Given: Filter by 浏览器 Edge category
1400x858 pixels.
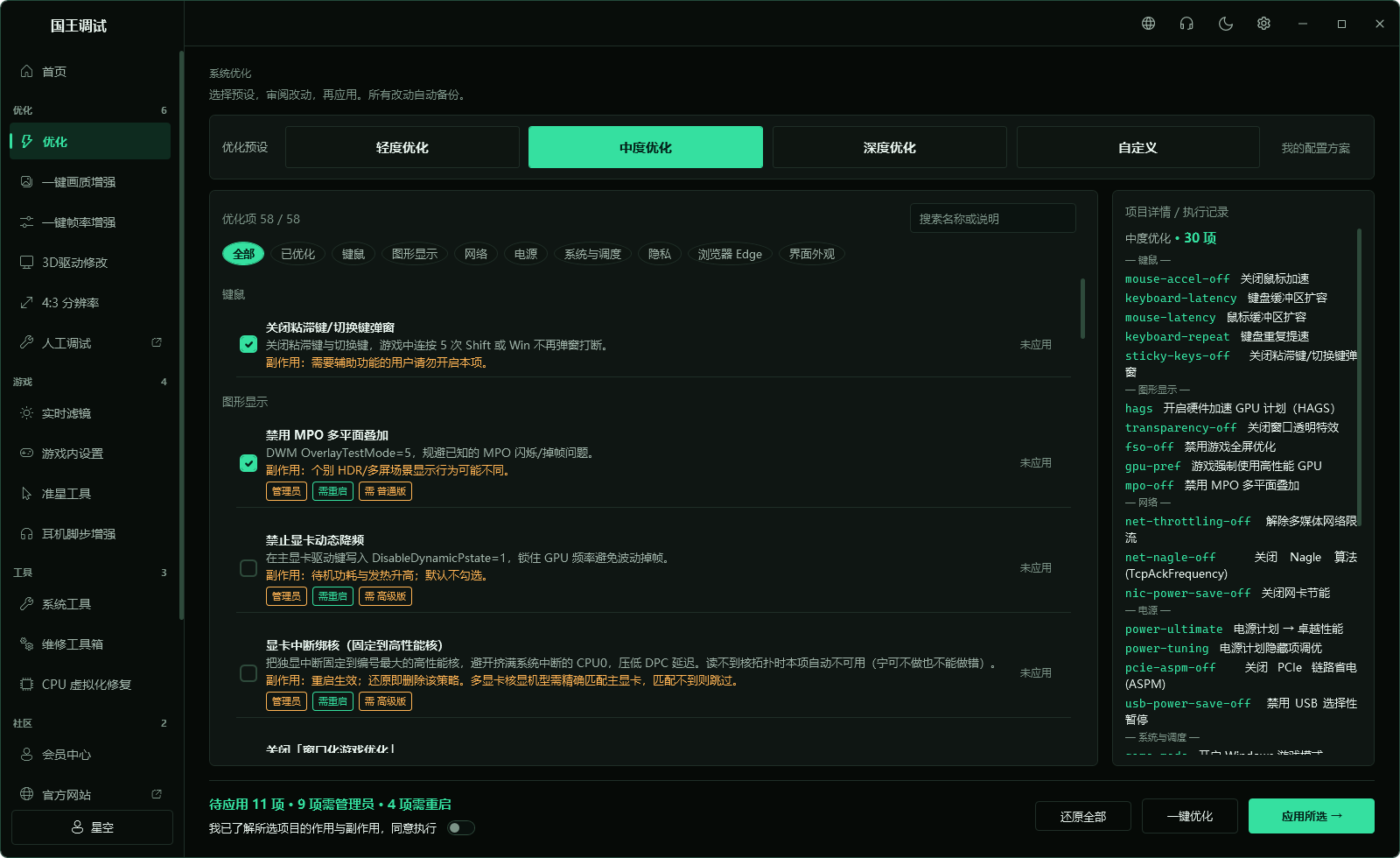Looking at the screenshot, I should [x=730, y=254].
